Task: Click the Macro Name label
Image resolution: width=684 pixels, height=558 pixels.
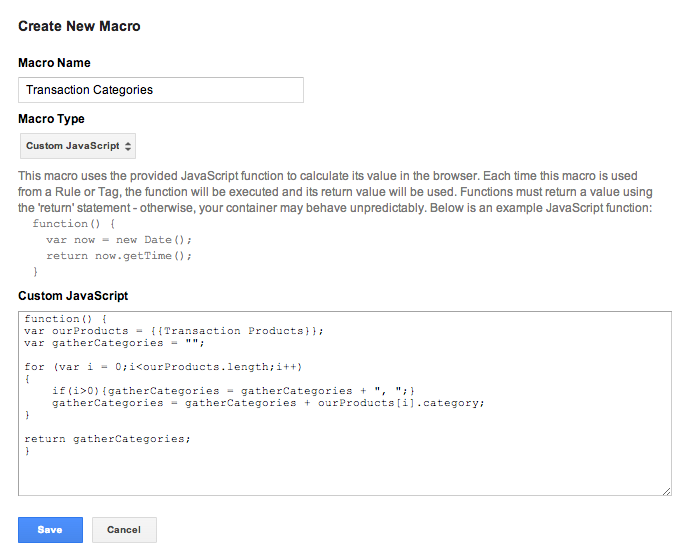Action: pos(54,63)
